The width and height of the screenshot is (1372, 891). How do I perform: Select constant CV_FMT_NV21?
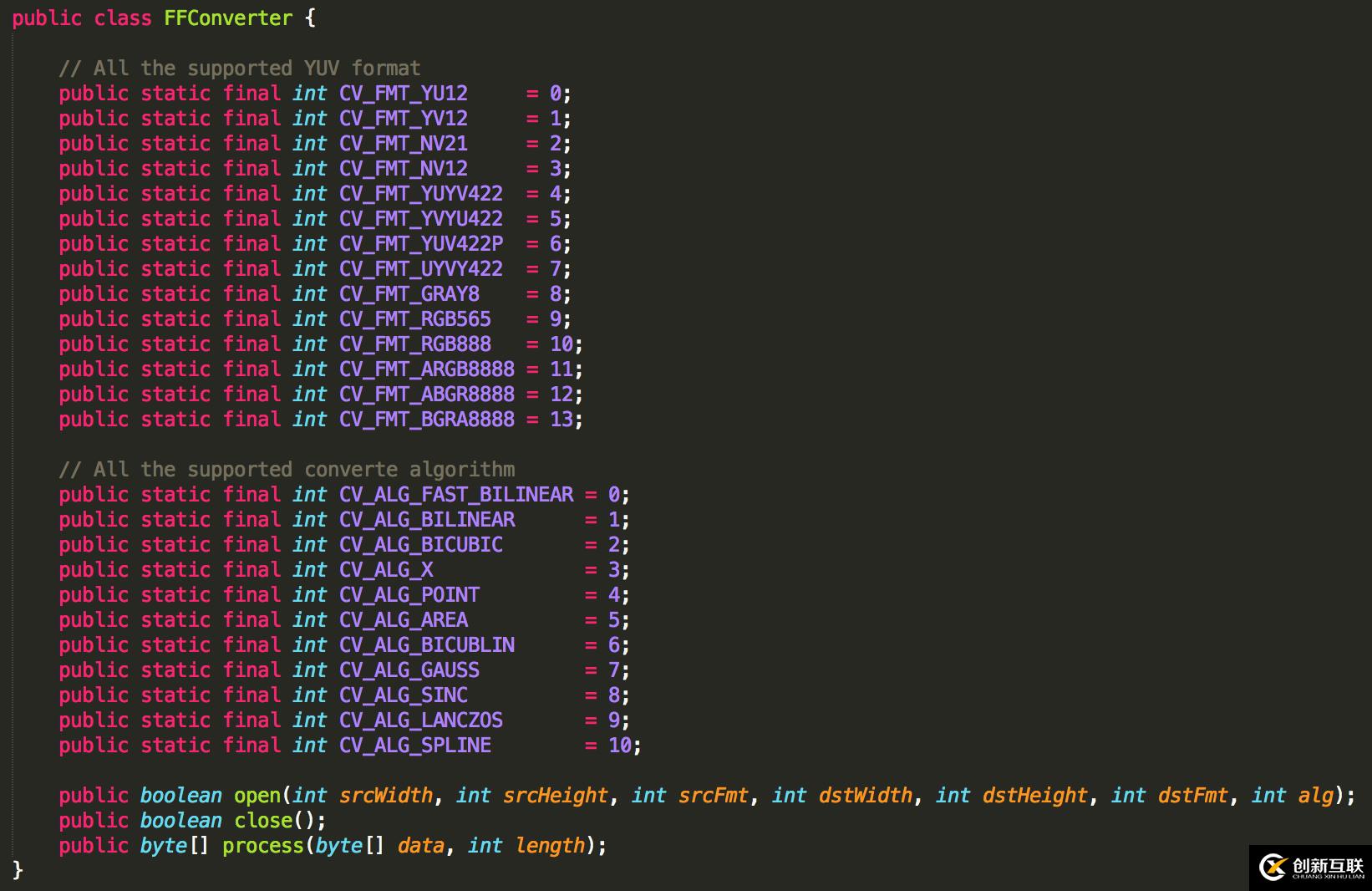(x=404, y=143)
